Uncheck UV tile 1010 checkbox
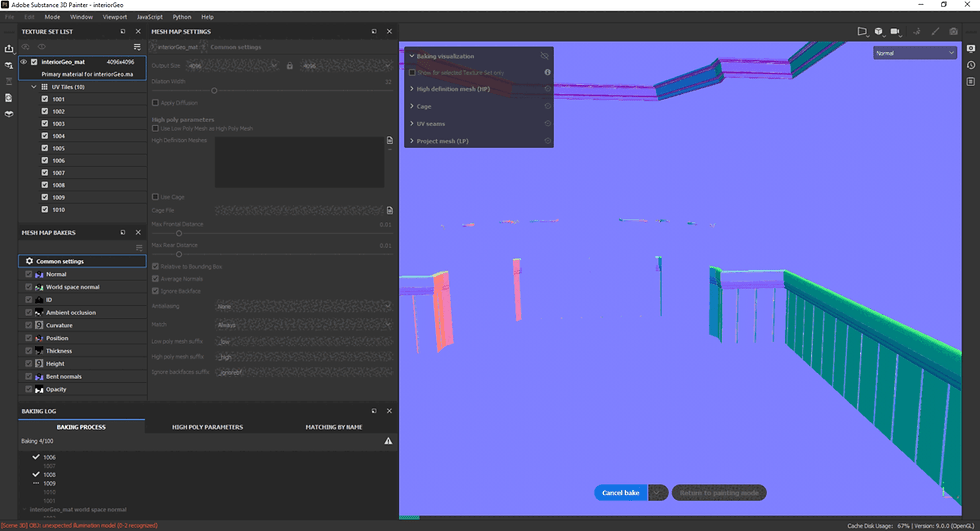 (x=44, y=209)
